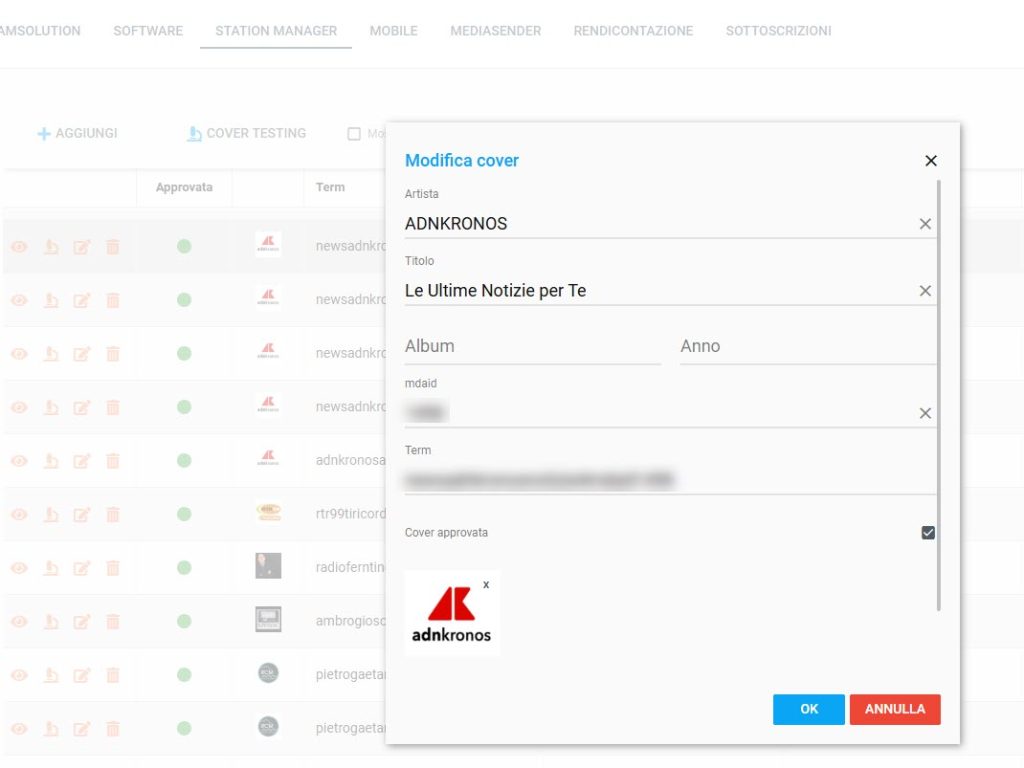The image size is (1024, 768).
Task: Tick the checkbox beside COVER TESTING
Action: coord(354,134)
